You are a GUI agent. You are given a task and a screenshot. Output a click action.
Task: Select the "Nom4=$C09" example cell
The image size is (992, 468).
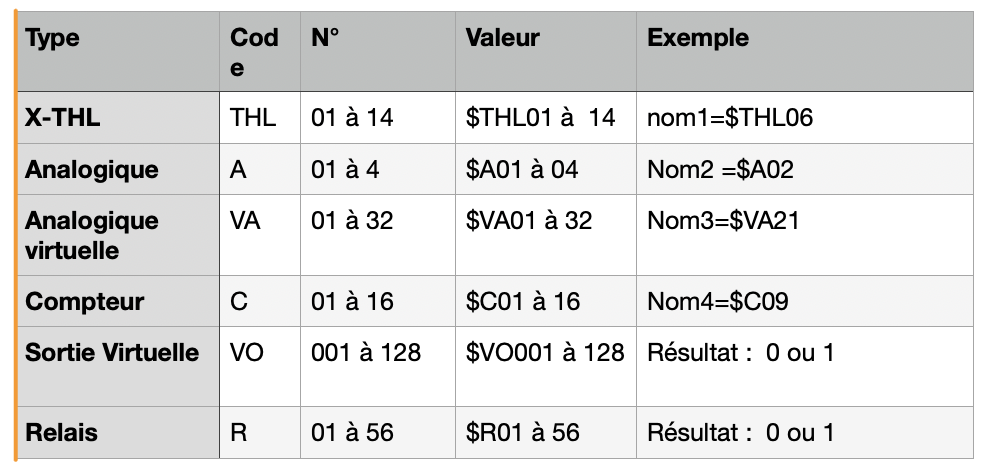[x=717, y=301]
